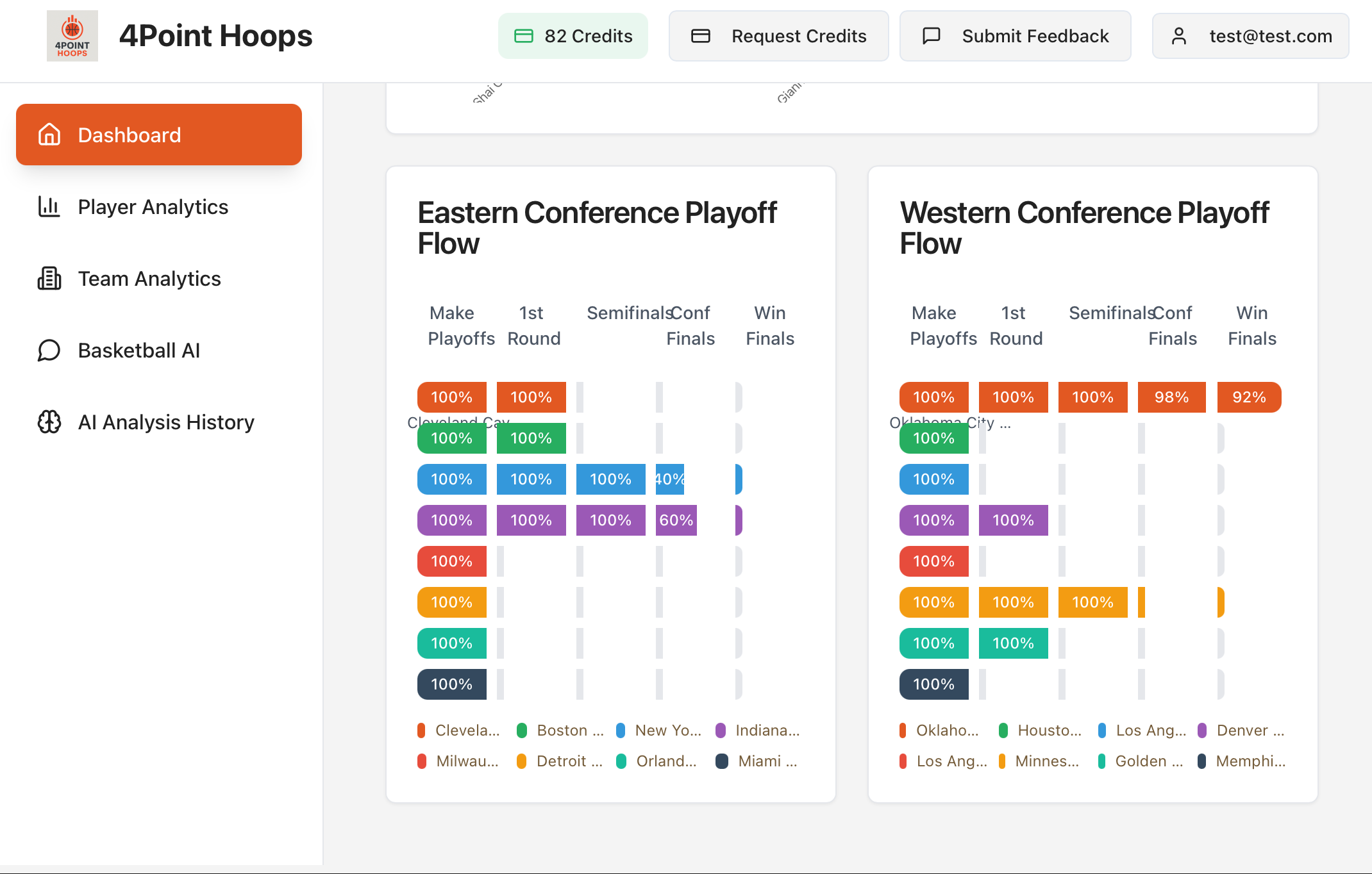This screenshot has height=874, width=1372.
Task: Click Oklahoma City's 92% Win Finals bar
Action: 1249,397
